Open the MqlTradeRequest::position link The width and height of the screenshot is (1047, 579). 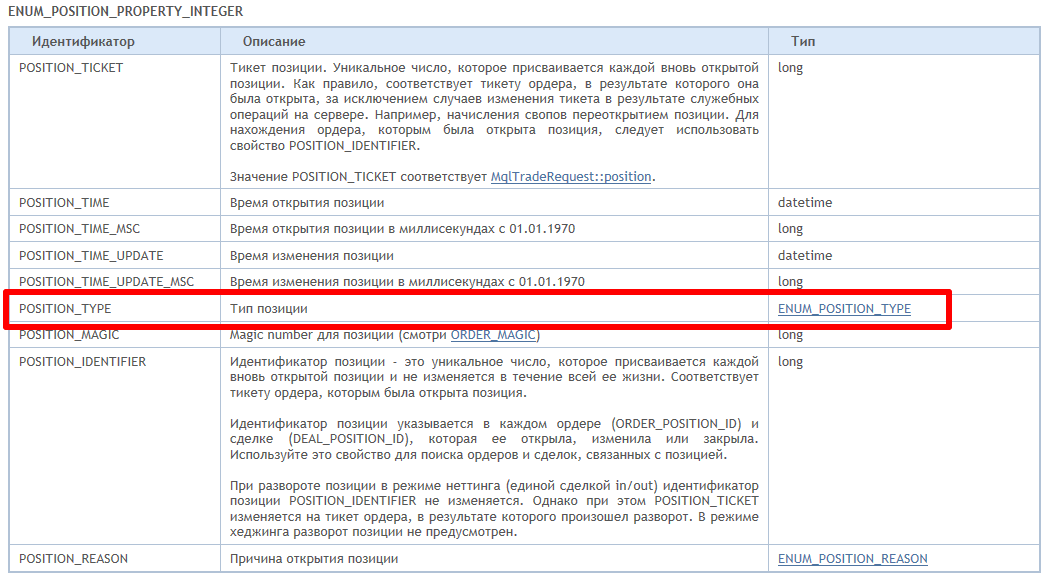pyautogui.click(x=571, y=177)
